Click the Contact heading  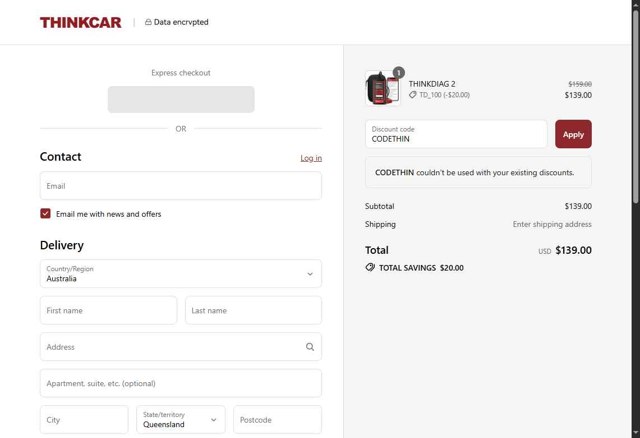tap(60, 157)
